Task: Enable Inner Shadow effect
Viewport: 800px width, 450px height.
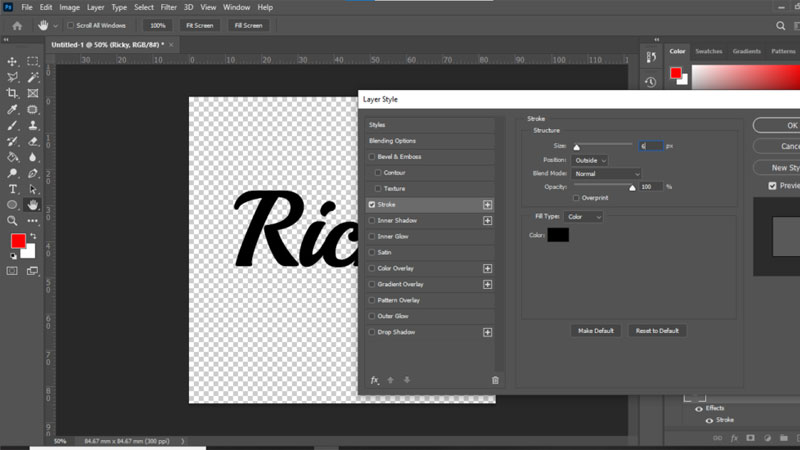Action: (x=371, y=220)
